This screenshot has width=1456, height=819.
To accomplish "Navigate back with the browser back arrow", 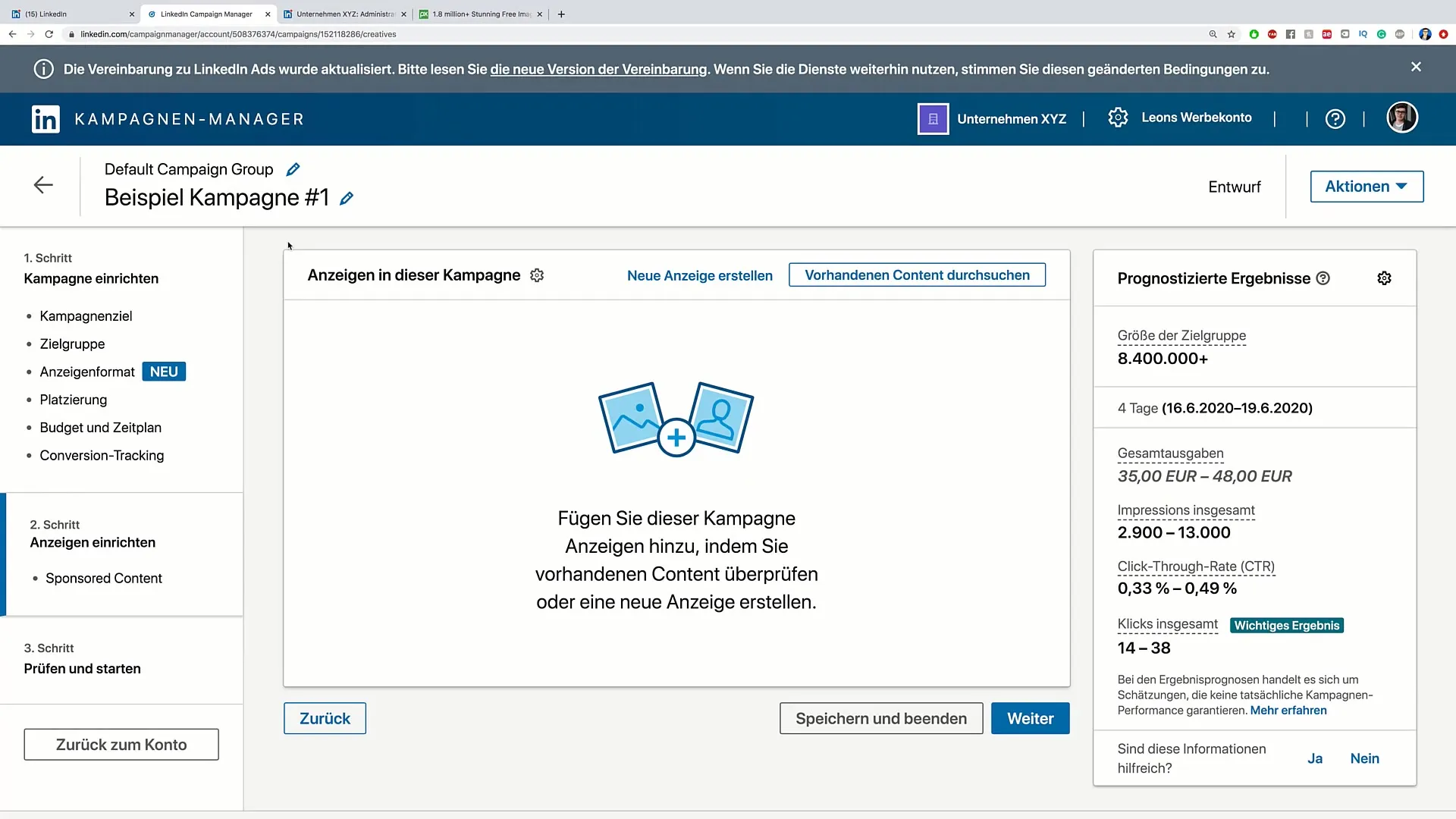I will click(12, 34).
